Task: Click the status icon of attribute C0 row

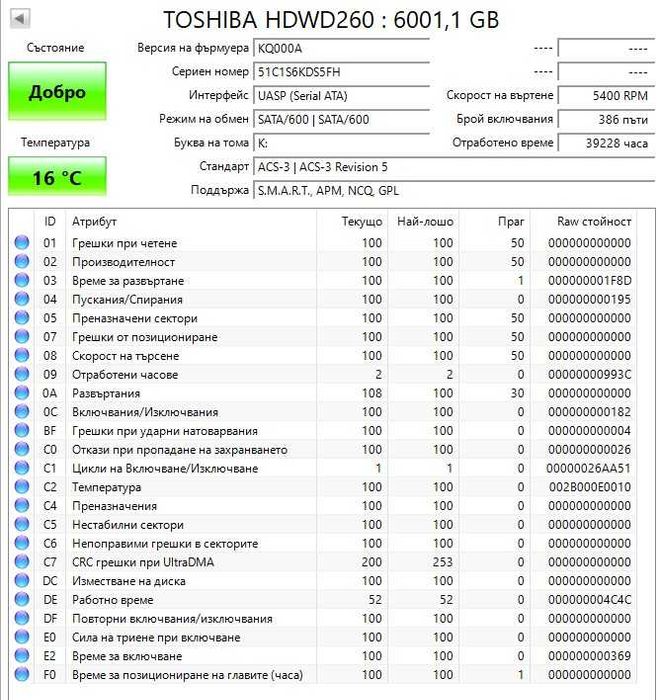Action: click(x=21, y=449)
